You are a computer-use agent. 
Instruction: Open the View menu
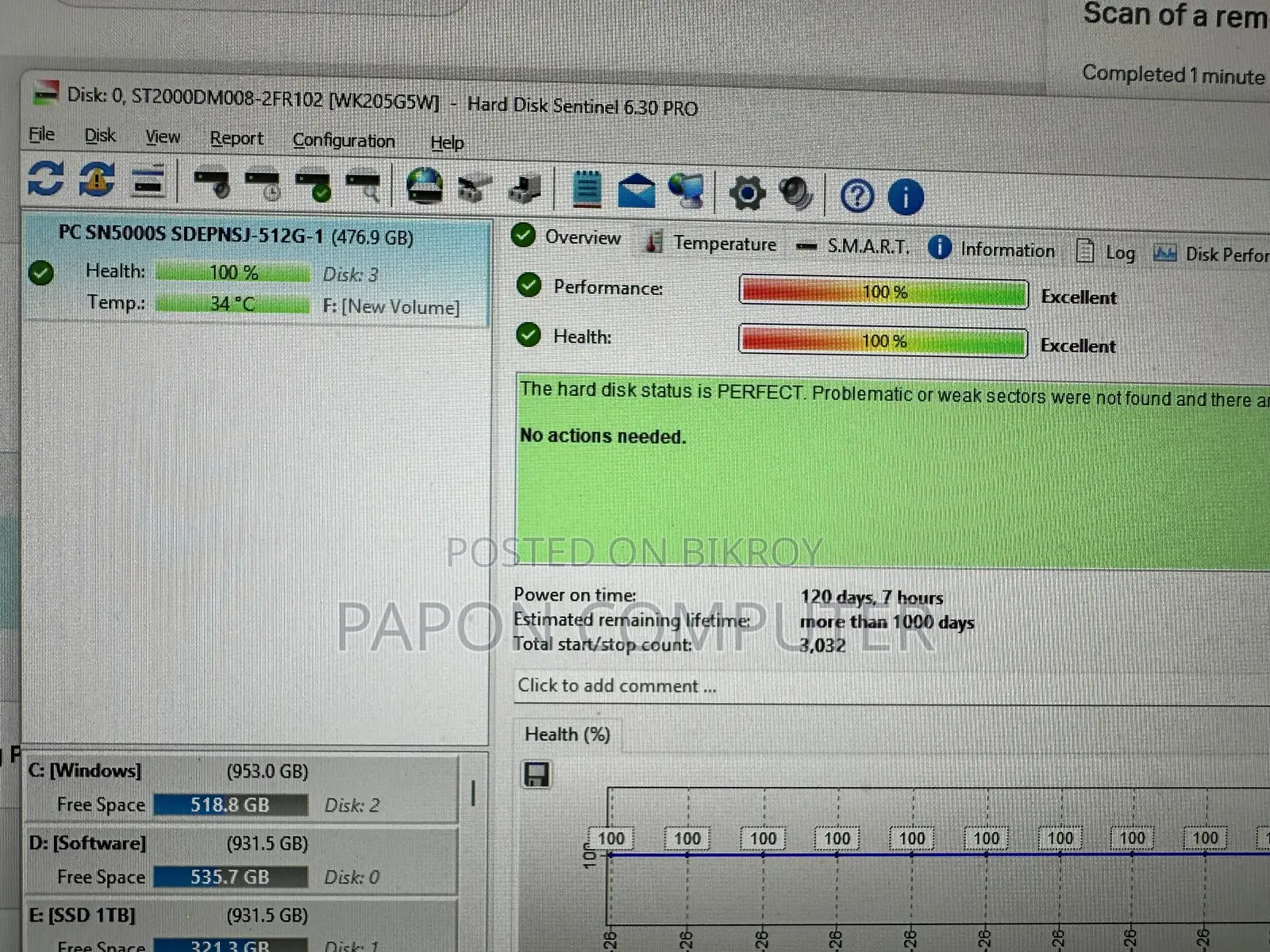(x=163, y=137)
